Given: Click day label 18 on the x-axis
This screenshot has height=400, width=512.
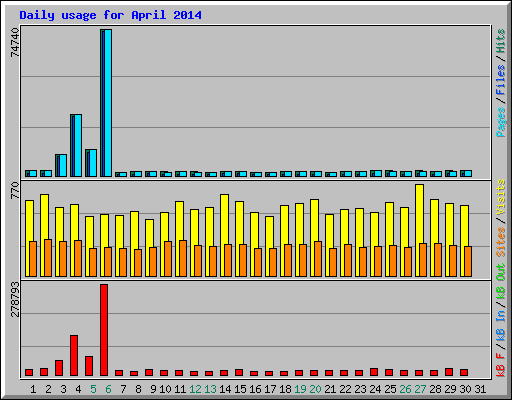Looking at the screenshot, I should coord(285,389).
